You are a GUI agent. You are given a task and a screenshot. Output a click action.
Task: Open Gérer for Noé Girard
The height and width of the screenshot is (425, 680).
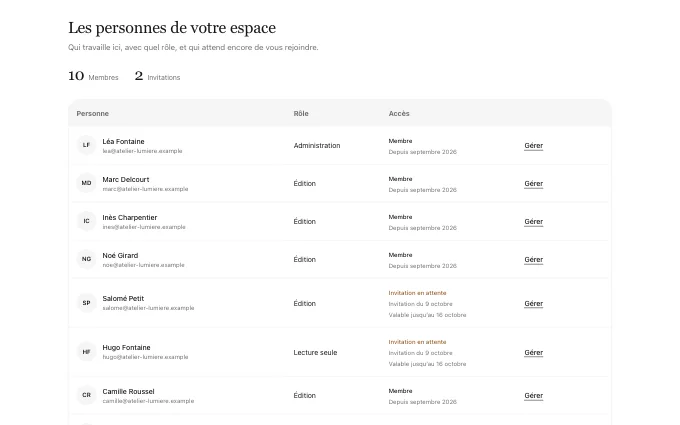533,260
